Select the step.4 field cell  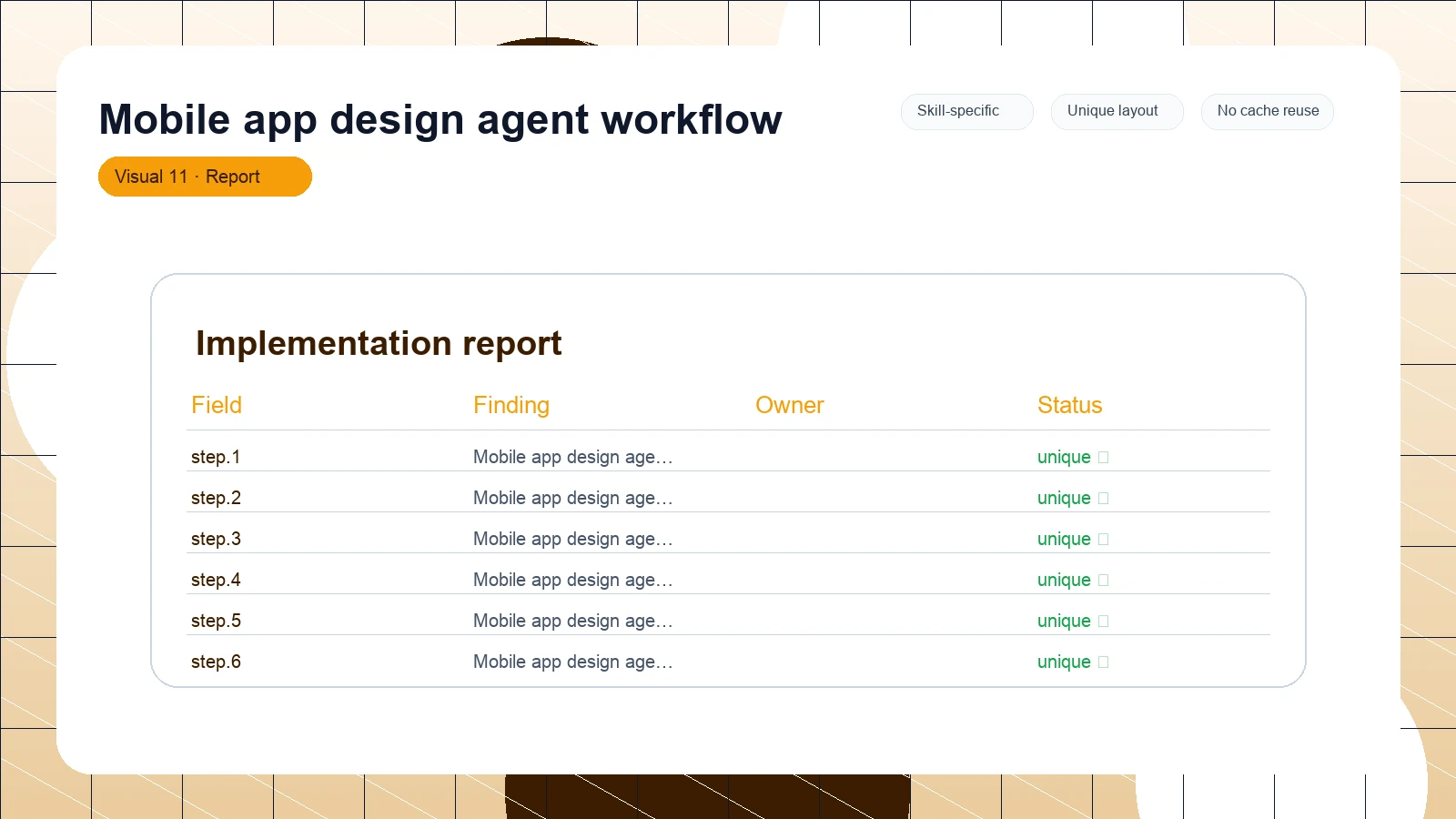(216, 580)
